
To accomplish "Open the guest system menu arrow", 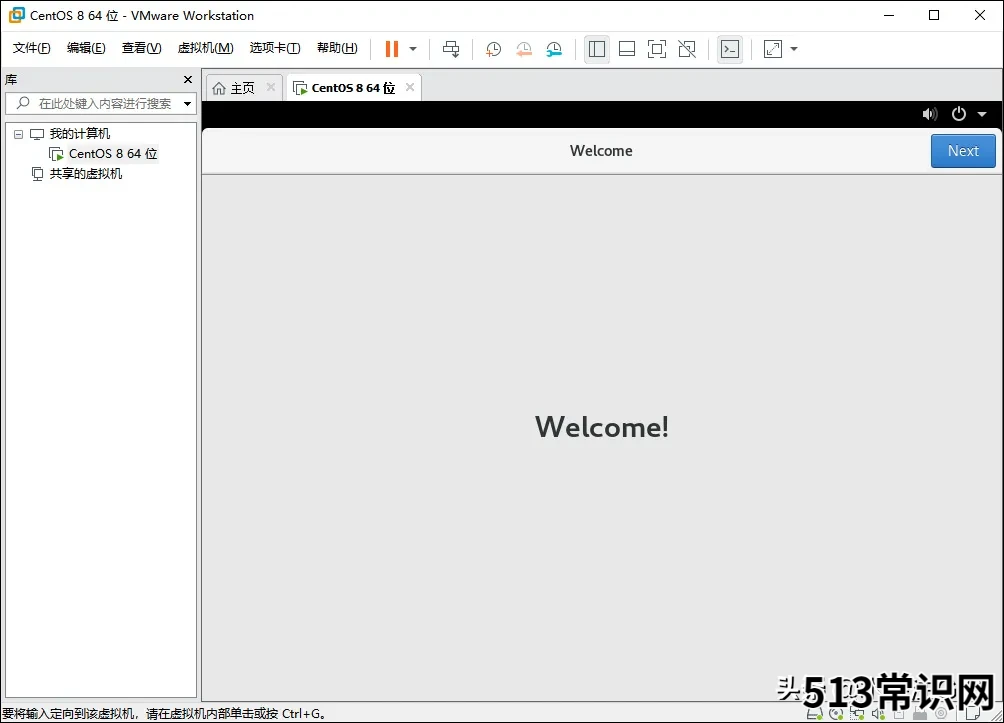I will pos(982,114).
